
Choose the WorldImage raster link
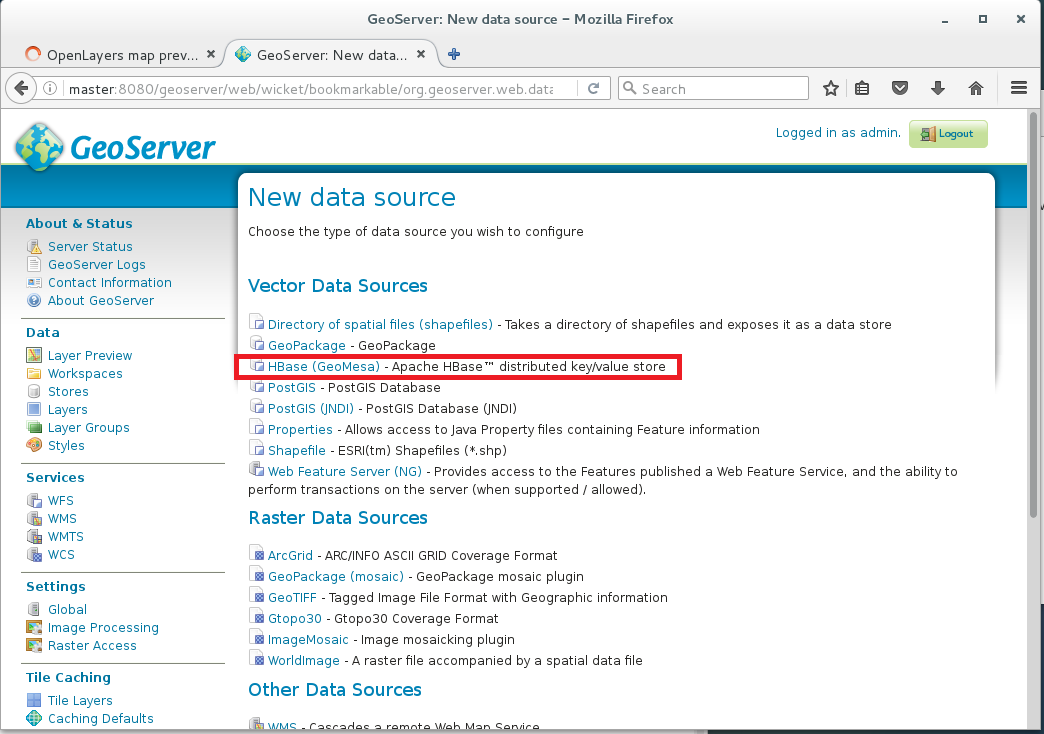(x=304, y=661)
